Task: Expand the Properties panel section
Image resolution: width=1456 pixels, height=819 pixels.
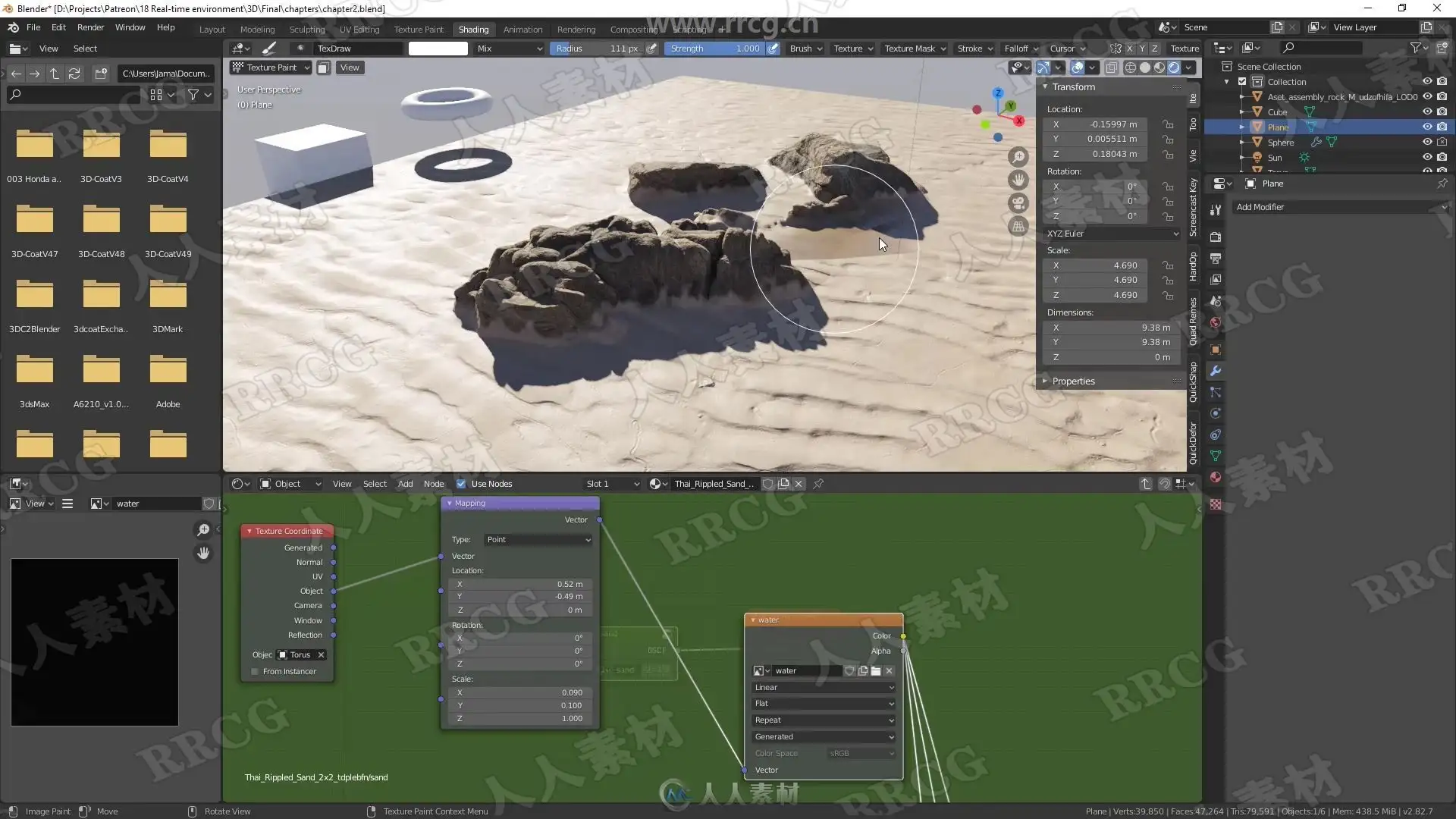Action: 1073,381
